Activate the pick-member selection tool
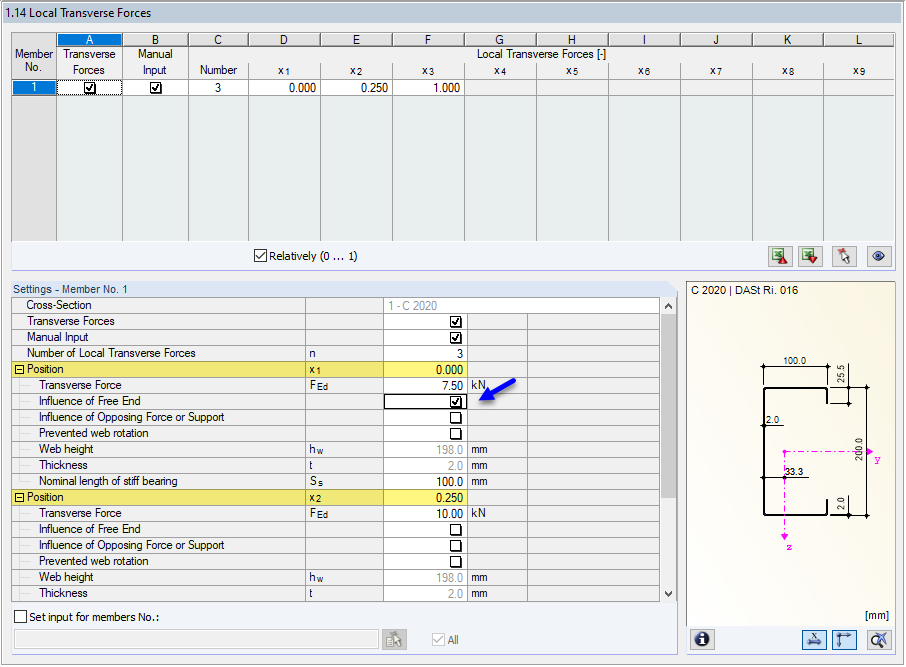The height and width of the screenshot is (667, 906). [x=844, y=256]
